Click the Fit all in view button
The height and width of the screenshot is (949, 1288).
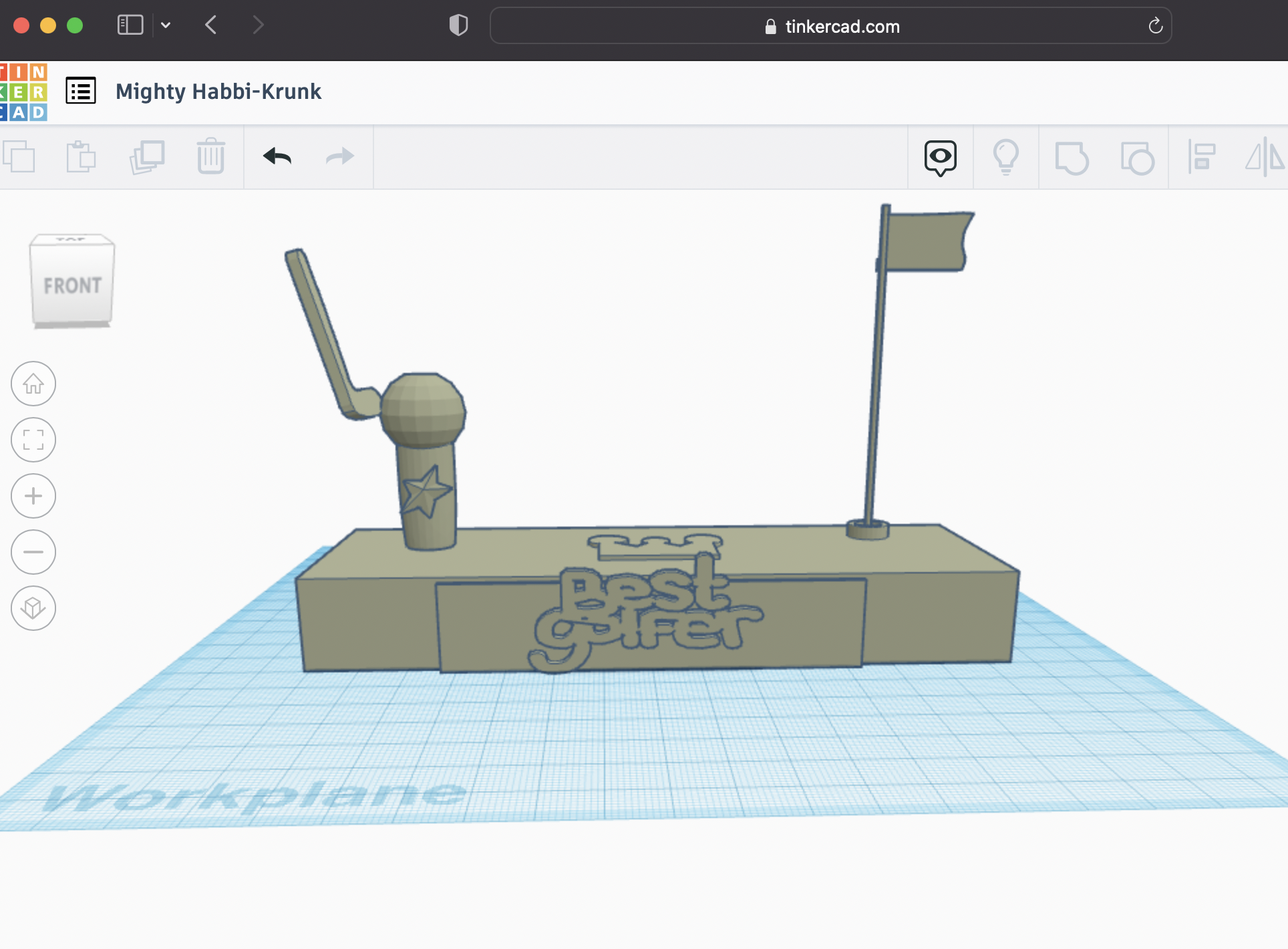click(x=33, y=440)
